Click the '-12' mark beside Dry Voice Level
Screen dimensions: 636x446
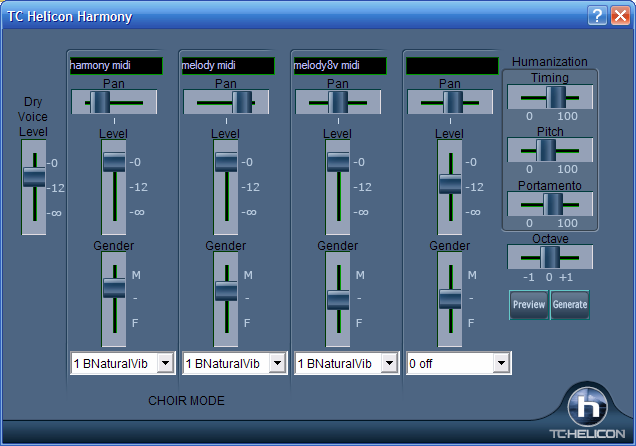pos(56,188)
